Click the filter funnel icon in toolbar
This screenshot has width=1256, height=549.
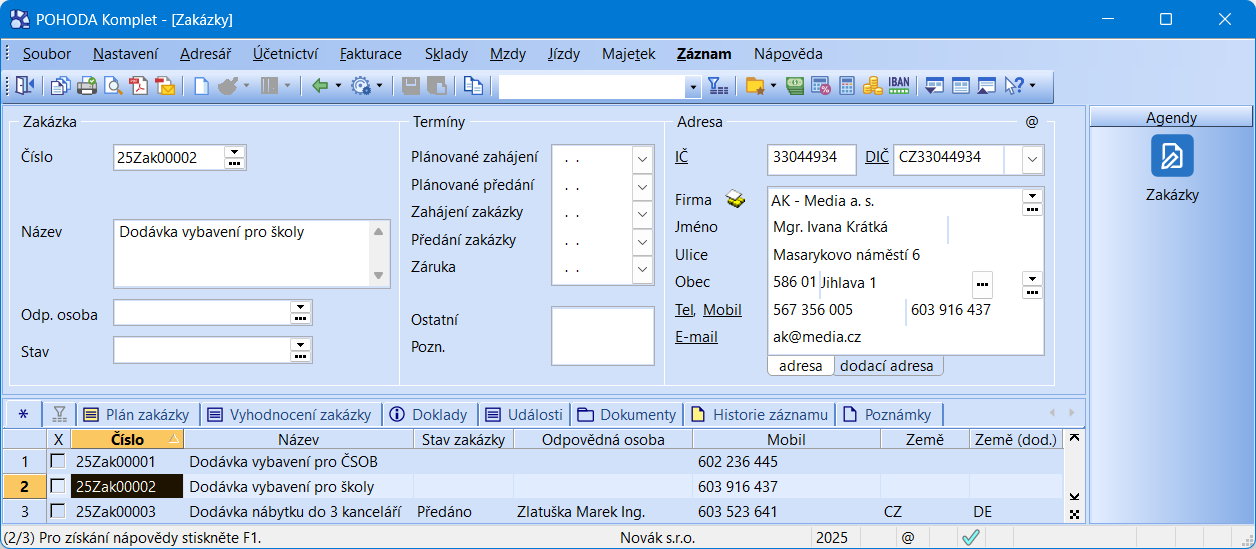coord(718,86)
